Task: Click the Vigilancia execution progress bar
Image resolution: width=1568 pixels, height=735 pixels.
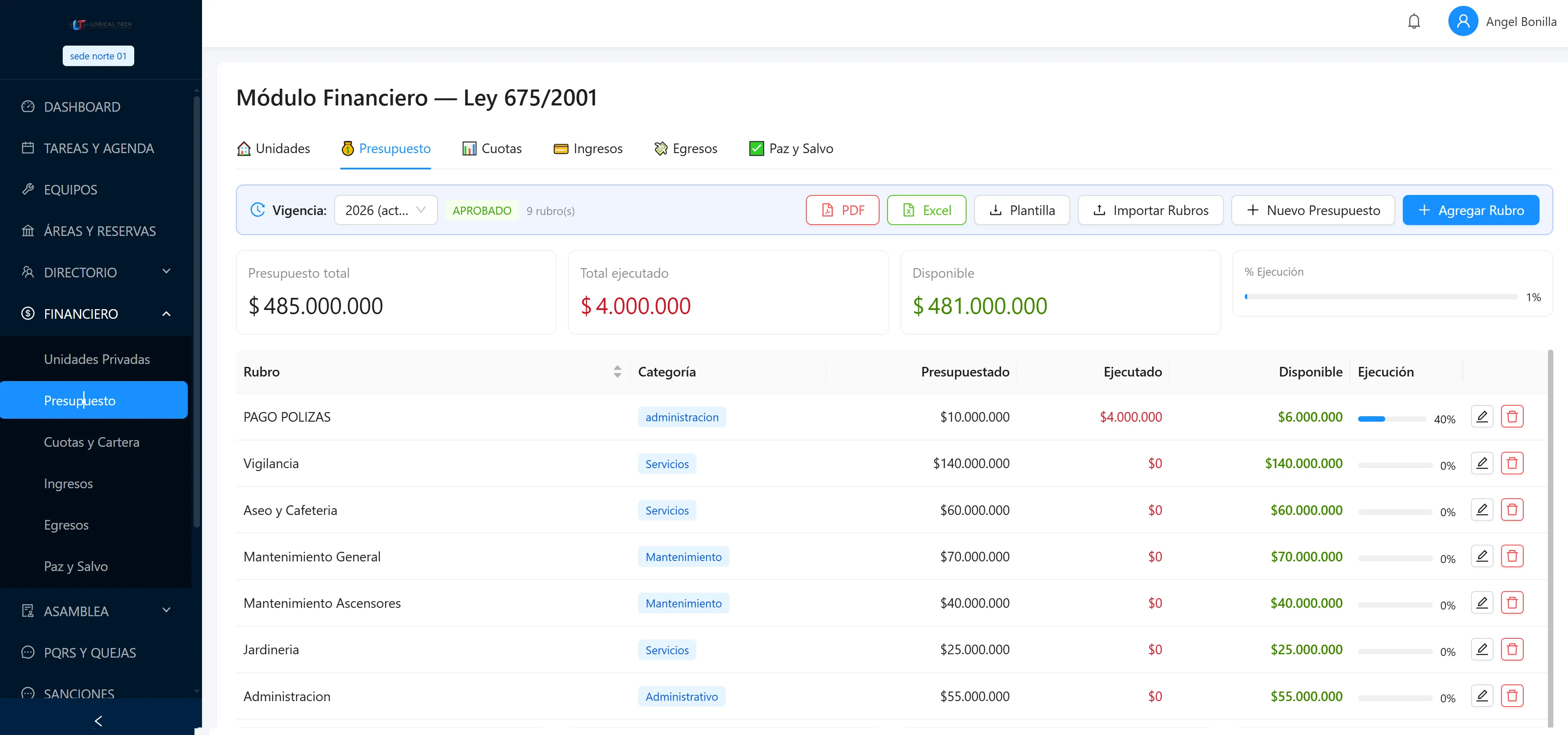Action: 1394,465
